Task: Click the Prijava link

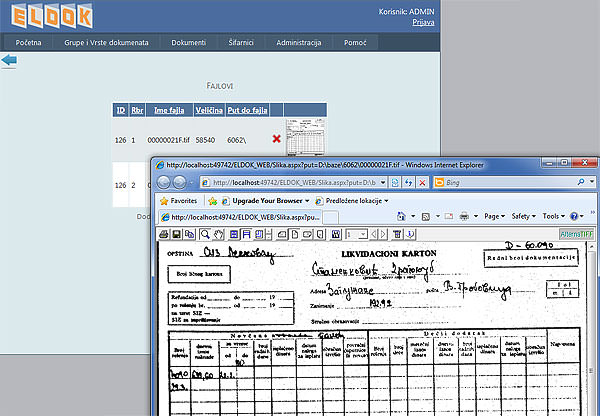Action: (564, 21)
